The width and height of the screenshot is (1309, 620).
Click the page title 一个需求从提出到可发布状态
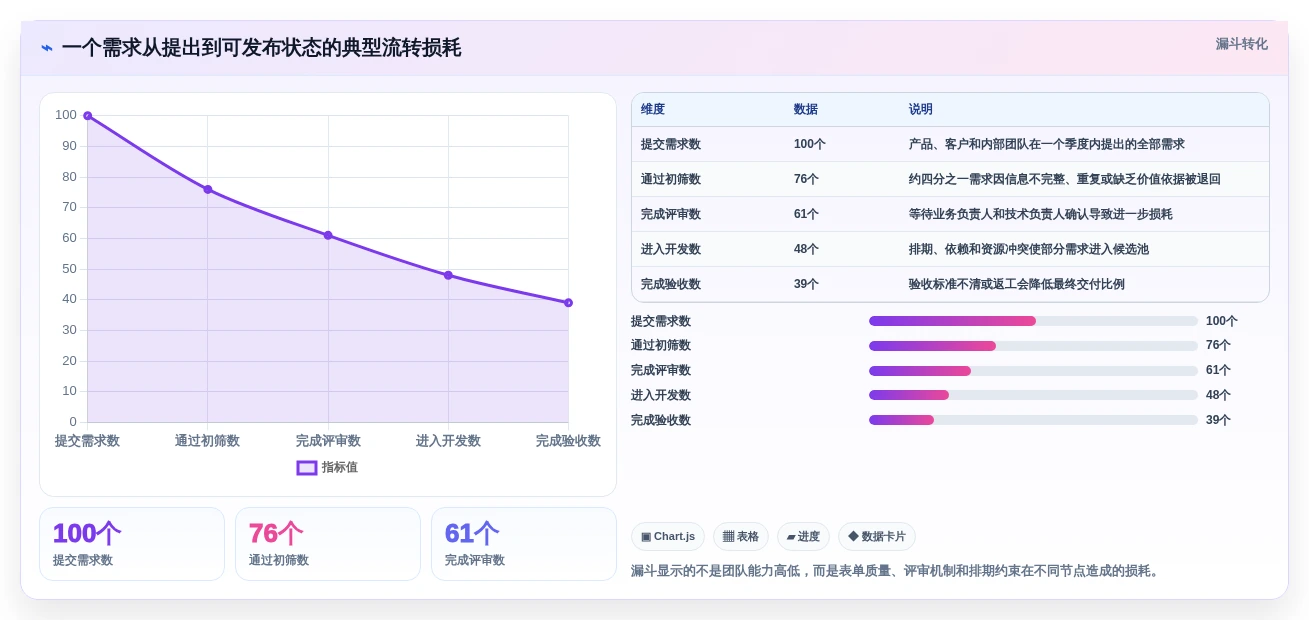tap(261, 48)
